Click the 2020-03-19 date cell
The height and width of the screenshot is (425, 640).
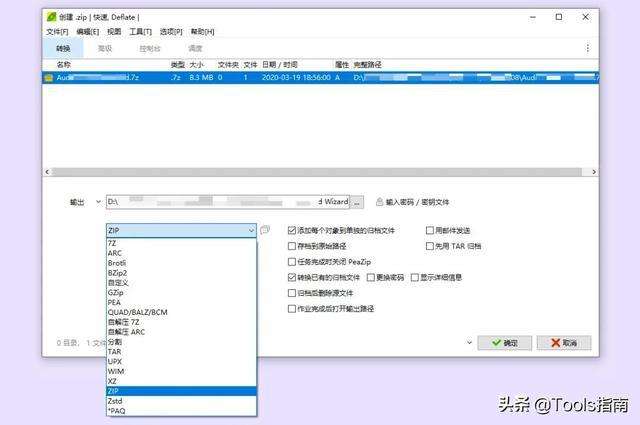coord(296,78)
